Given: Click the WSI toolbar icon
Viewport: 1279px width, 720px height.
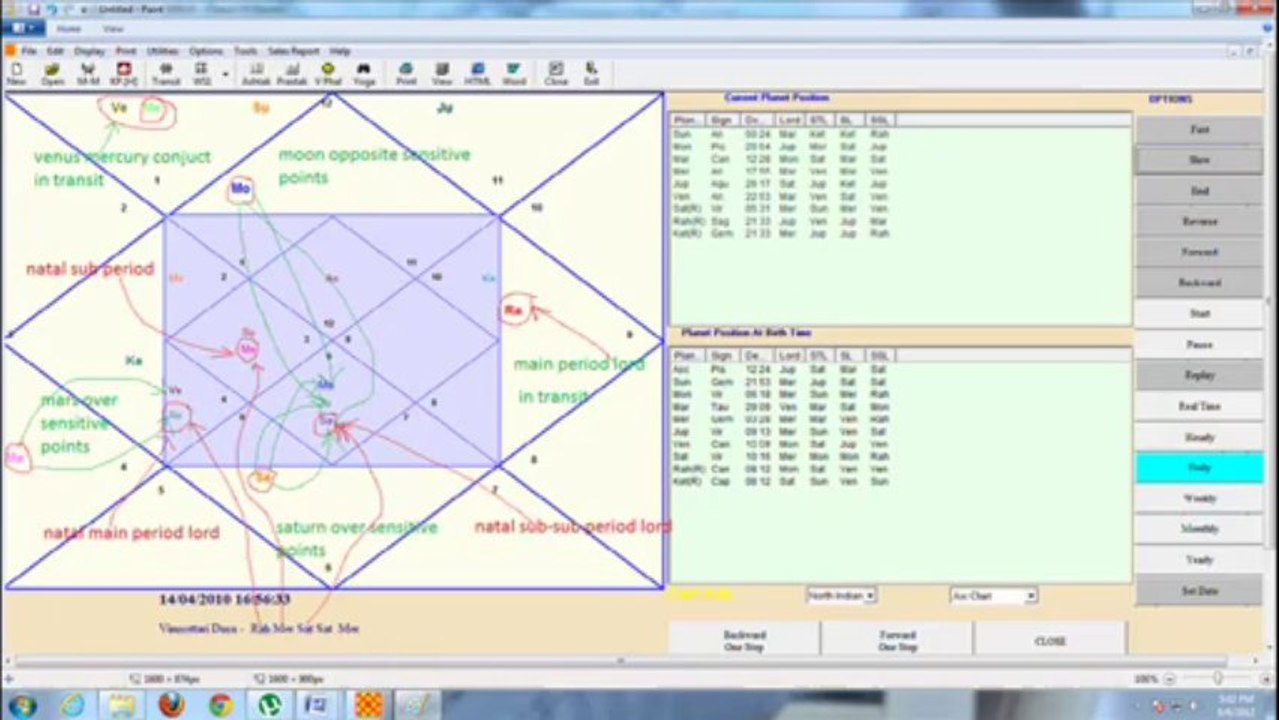Looking at the screenshot, I should (x=201, y=74).
